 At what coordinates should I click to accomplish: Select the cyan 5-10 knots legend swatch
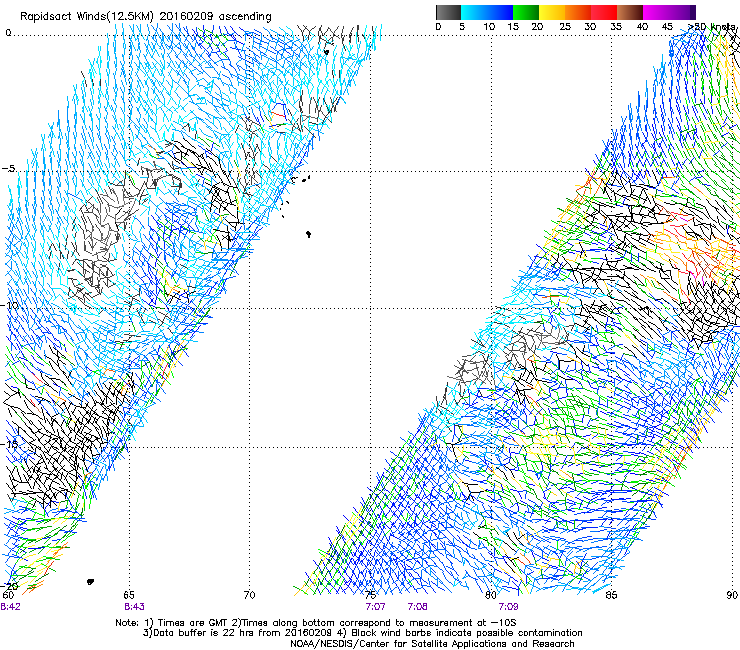tap(474, 12)
